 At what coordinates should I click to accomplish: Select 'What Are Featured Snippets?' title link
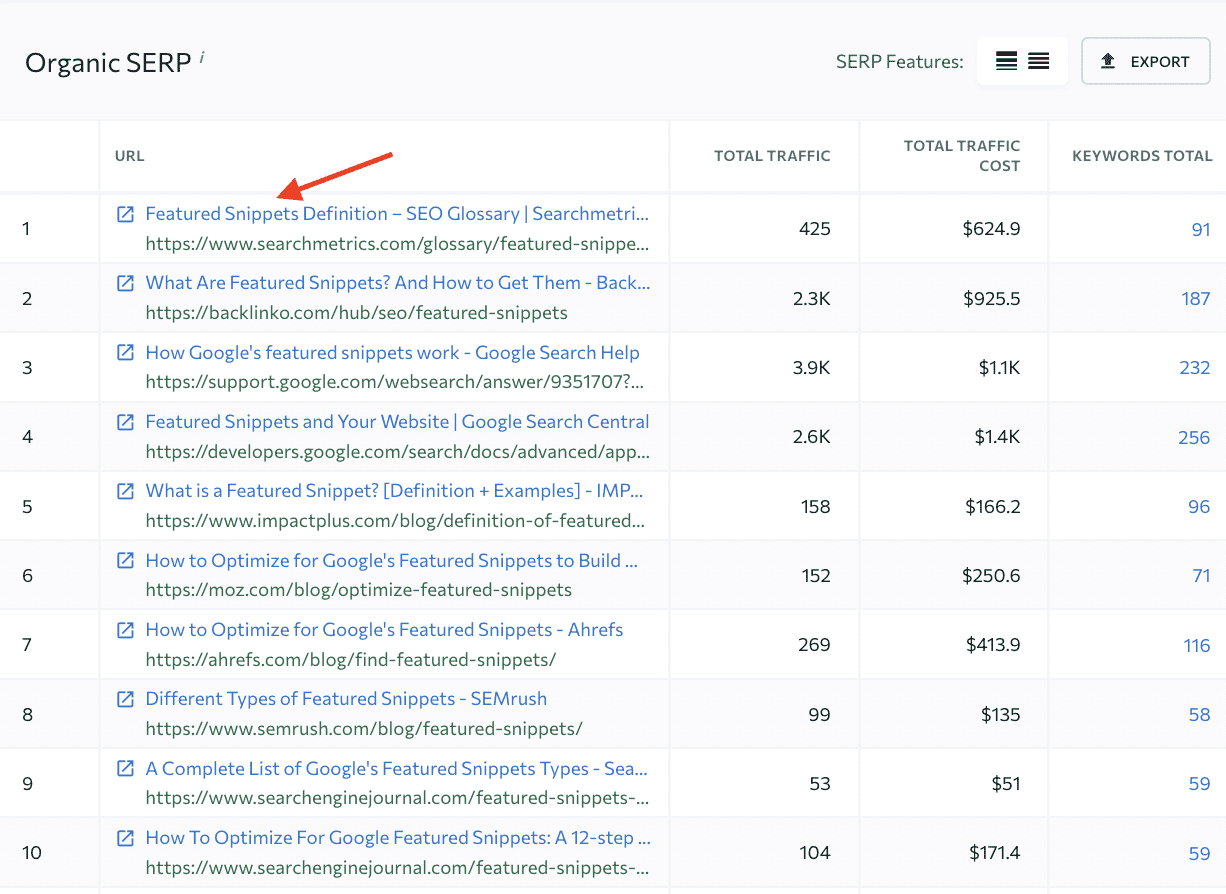[x=396, y=283]
